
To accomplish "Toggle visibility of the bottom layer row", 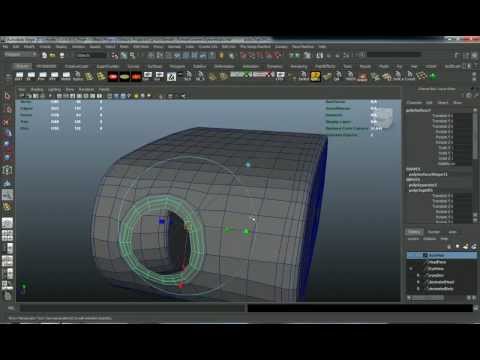I will pos(418,289).
